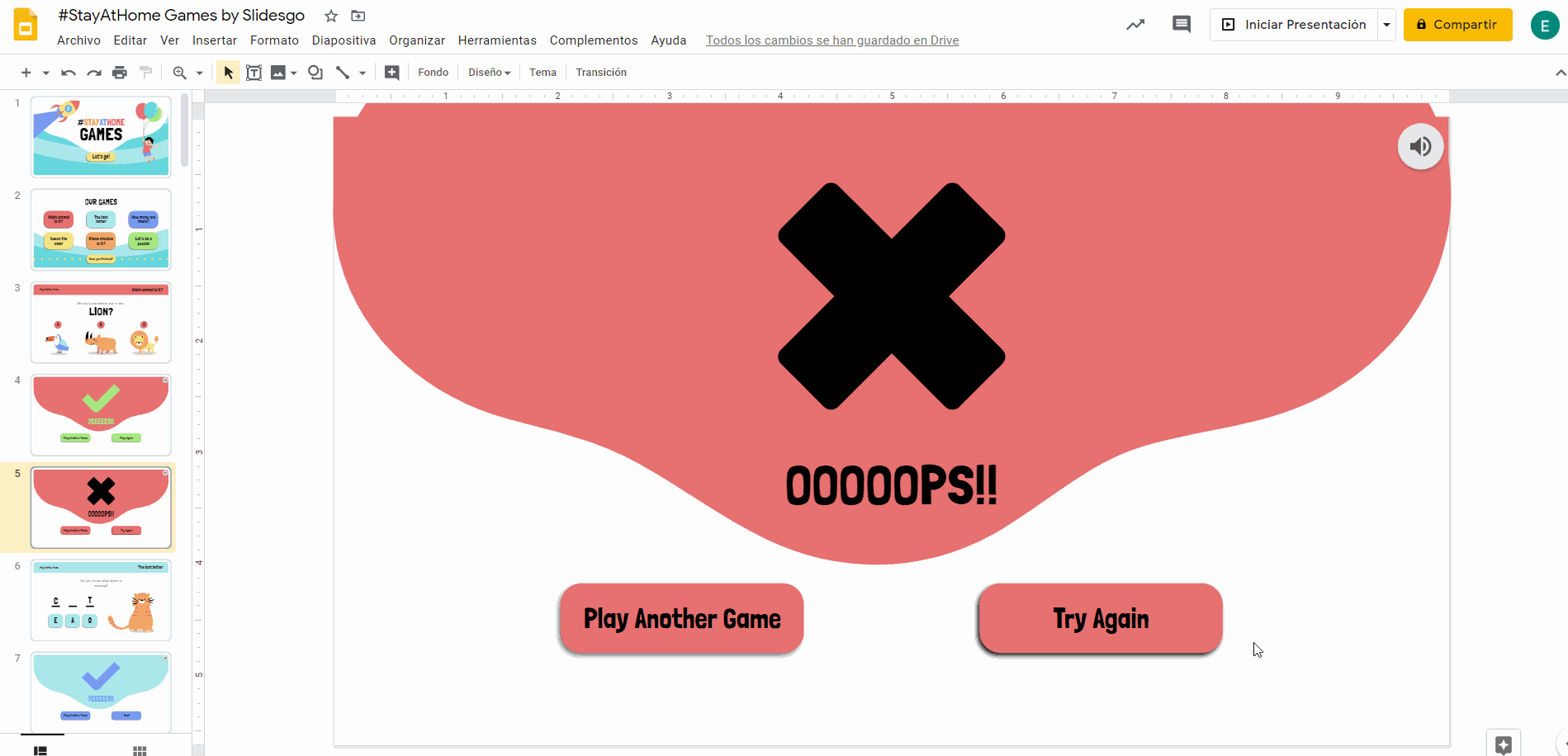
Task: Move presentation to a folder
Action: coord(358,16)
